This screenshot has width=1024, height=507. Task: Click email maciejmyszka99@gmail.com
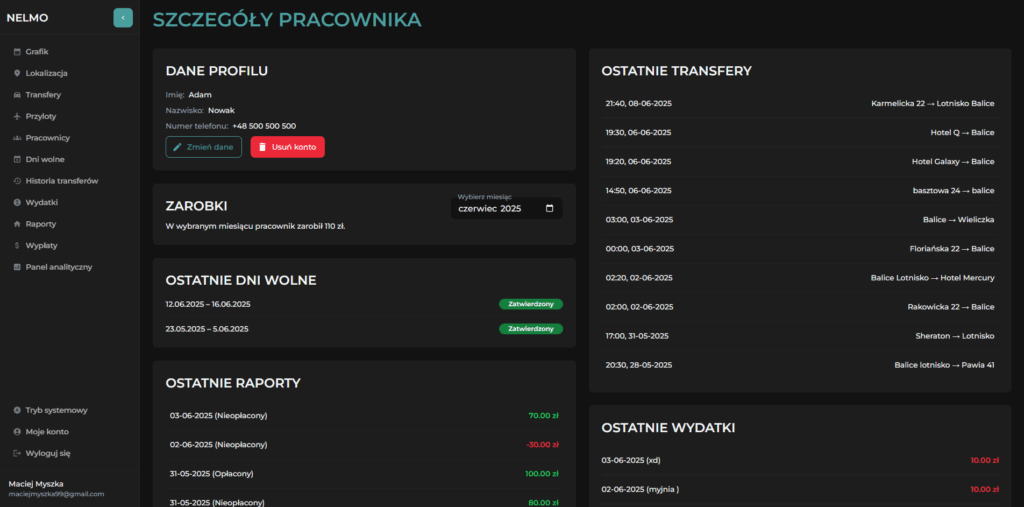56,495
